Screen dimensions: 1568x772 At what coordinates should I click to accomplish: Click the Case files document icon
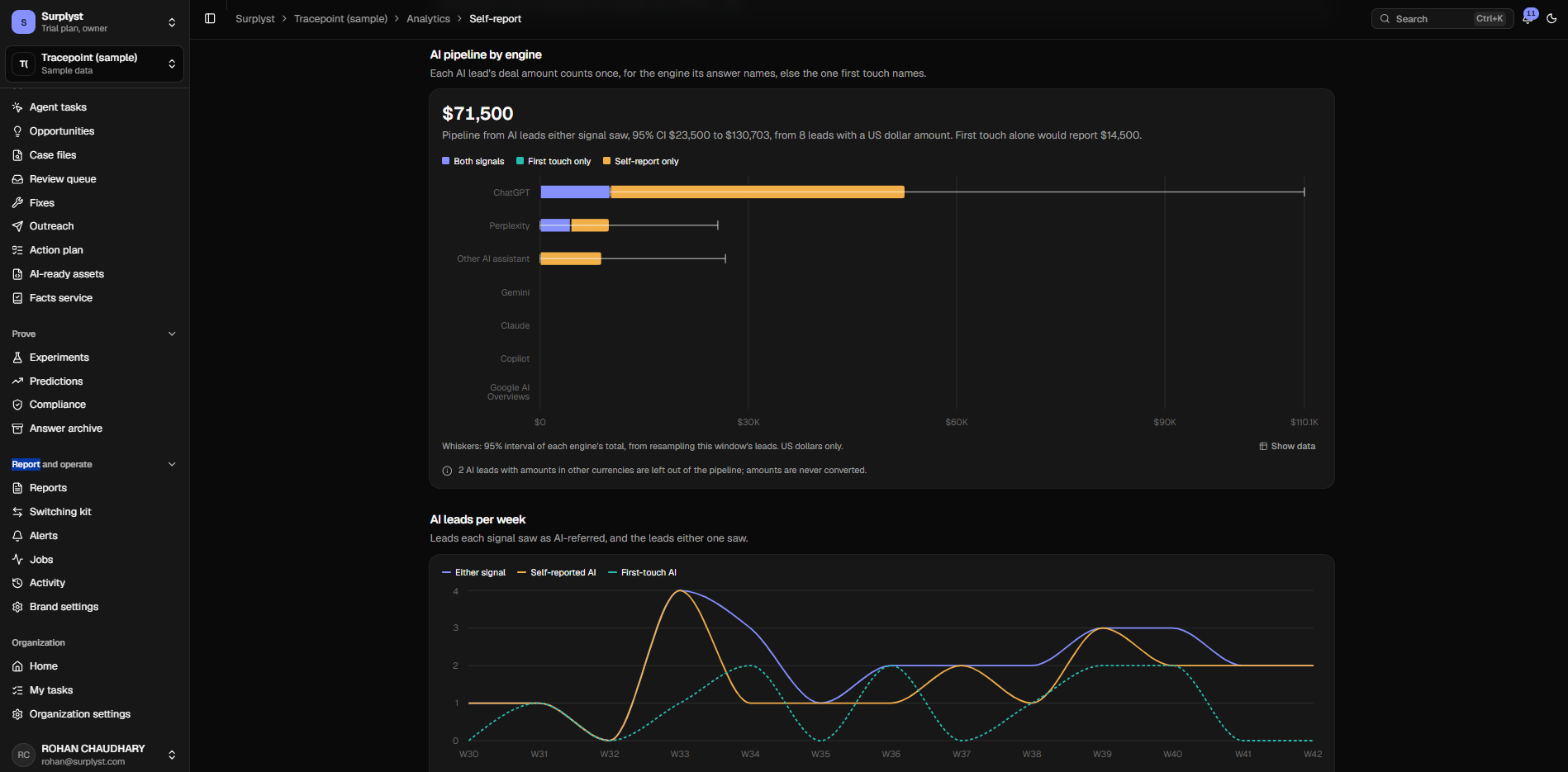coord(17,155)
